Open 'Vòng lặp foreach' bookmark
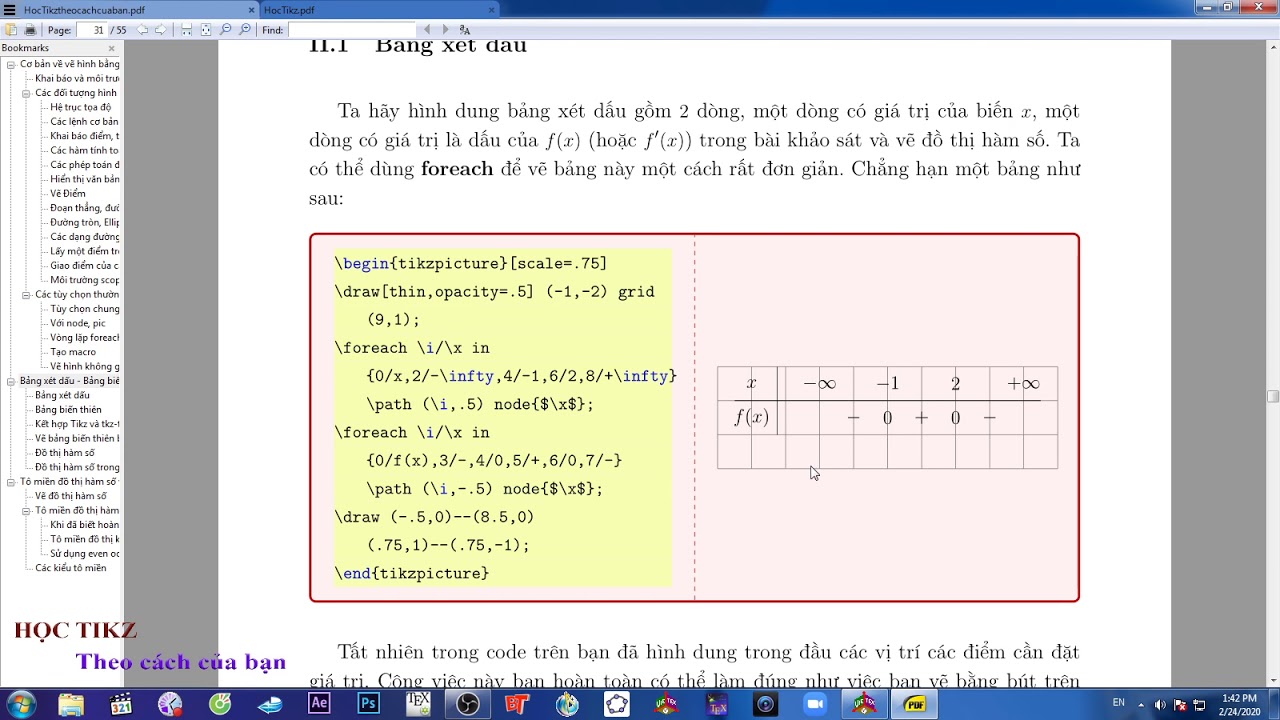1280x720 pixels. 84,338
